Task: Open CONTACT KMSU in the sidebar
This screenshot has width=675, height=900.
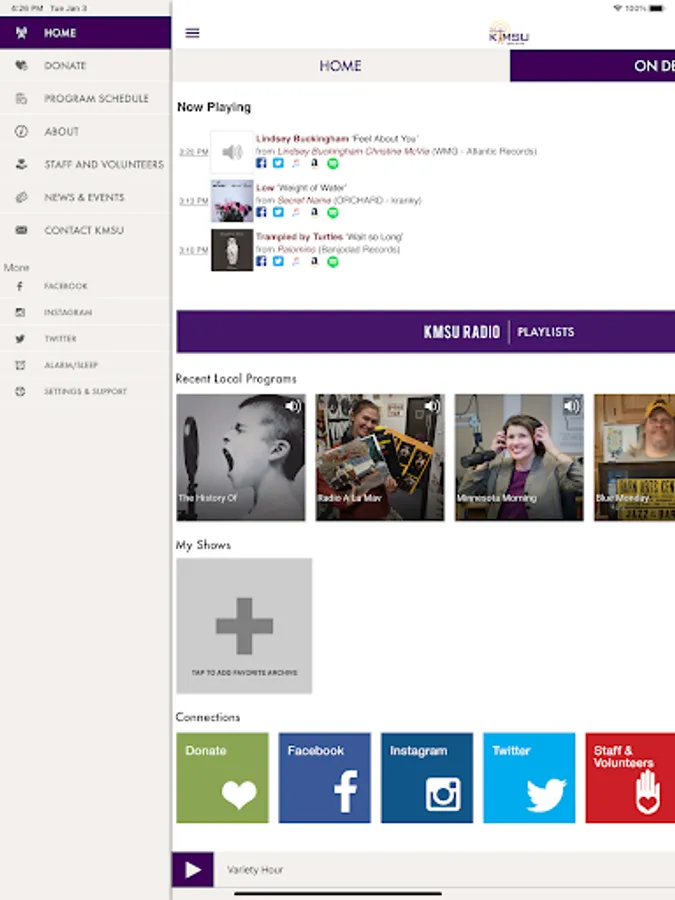Action: [x=85, y=230]
